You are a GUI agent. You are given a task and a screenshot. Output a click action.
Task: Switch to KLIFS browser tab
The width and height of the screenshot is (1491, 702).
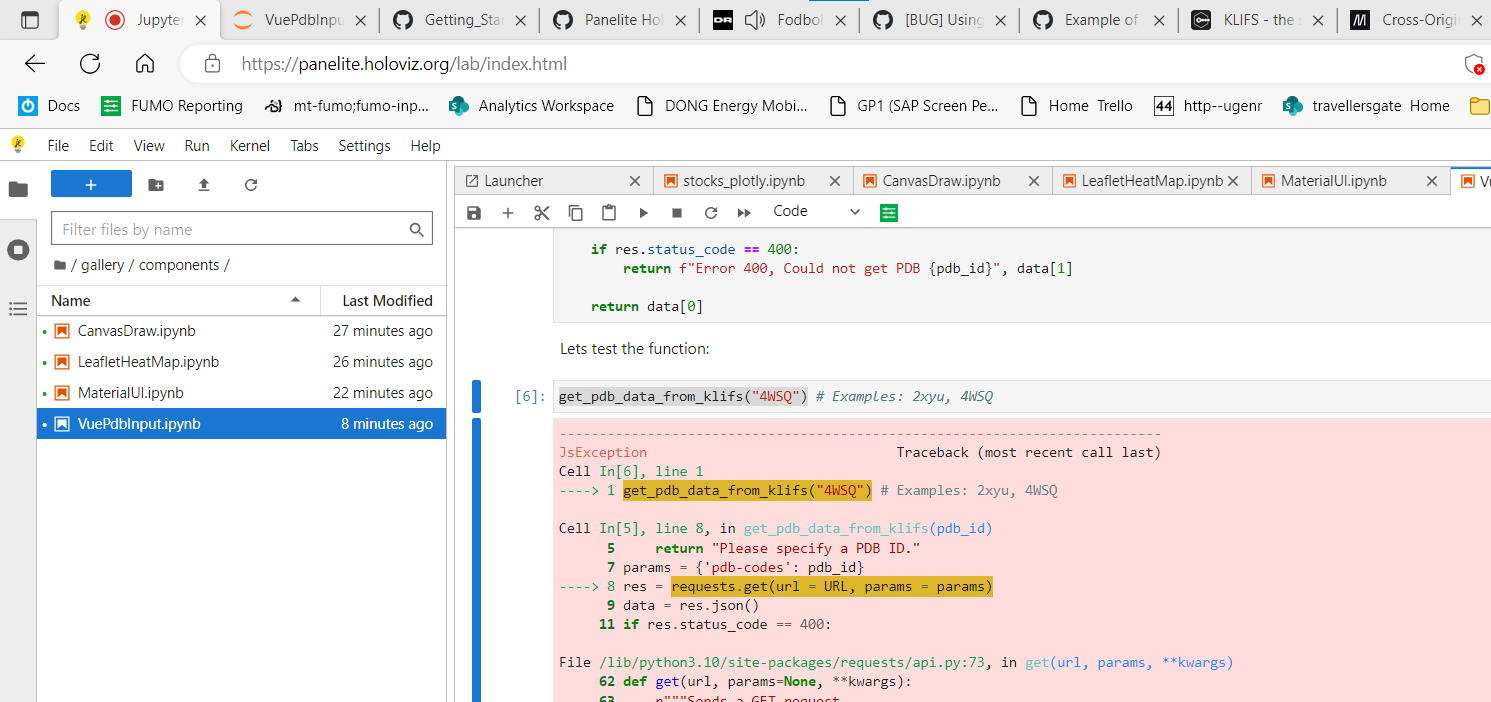pos(1256,20)
